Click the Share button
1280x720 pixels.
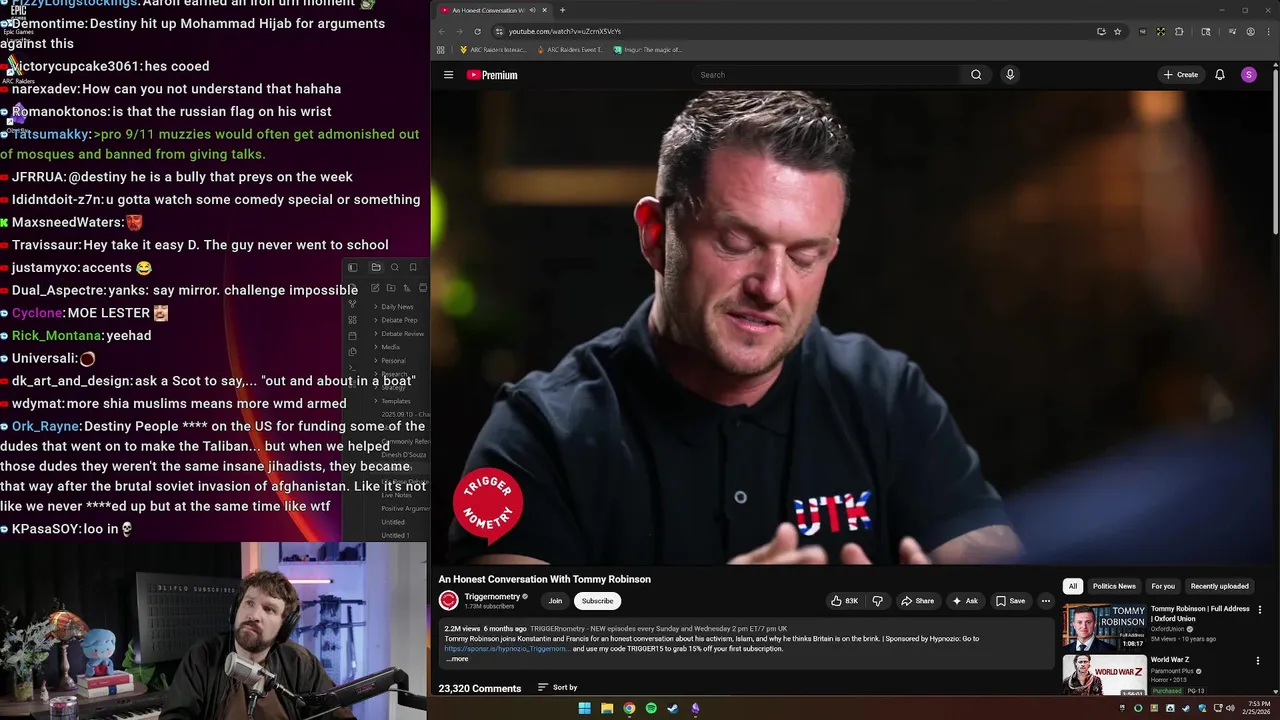[x=917, y=601]
